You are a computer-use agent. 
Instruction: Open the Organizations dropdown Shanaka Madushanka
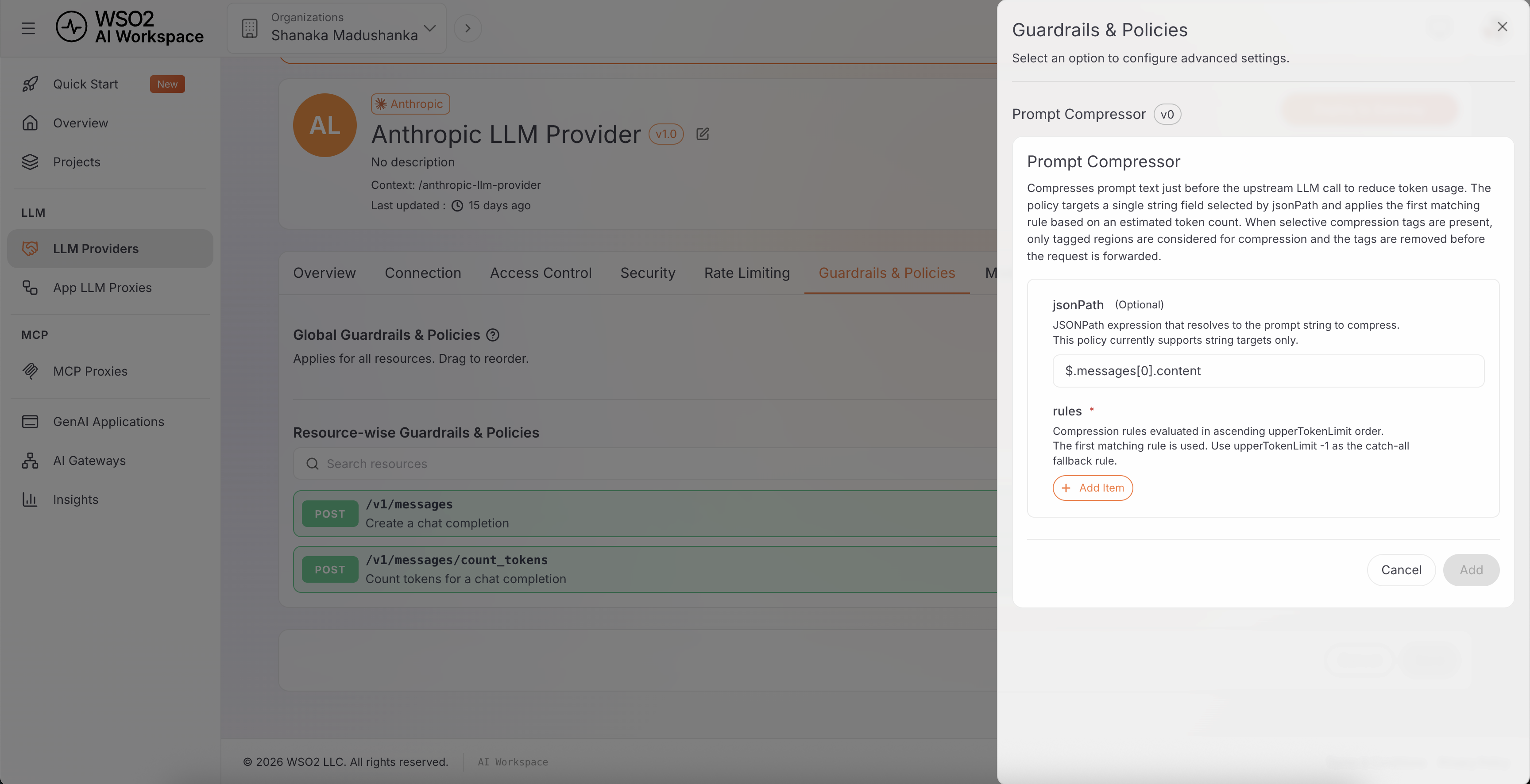337,28
